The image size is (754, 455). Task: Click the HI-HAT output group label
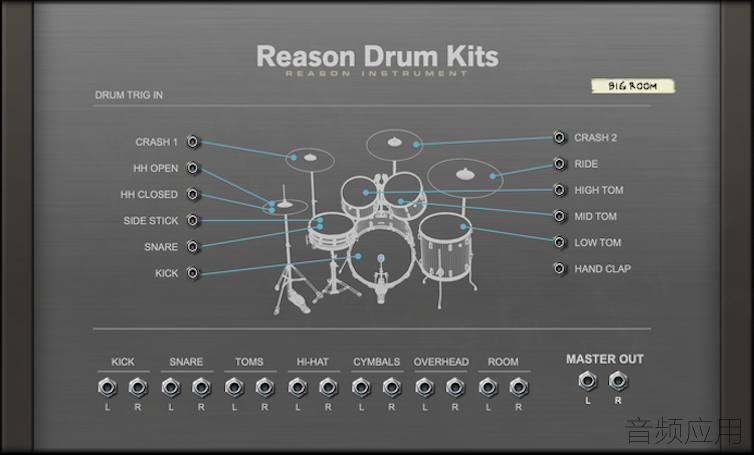tap(313, 362)
